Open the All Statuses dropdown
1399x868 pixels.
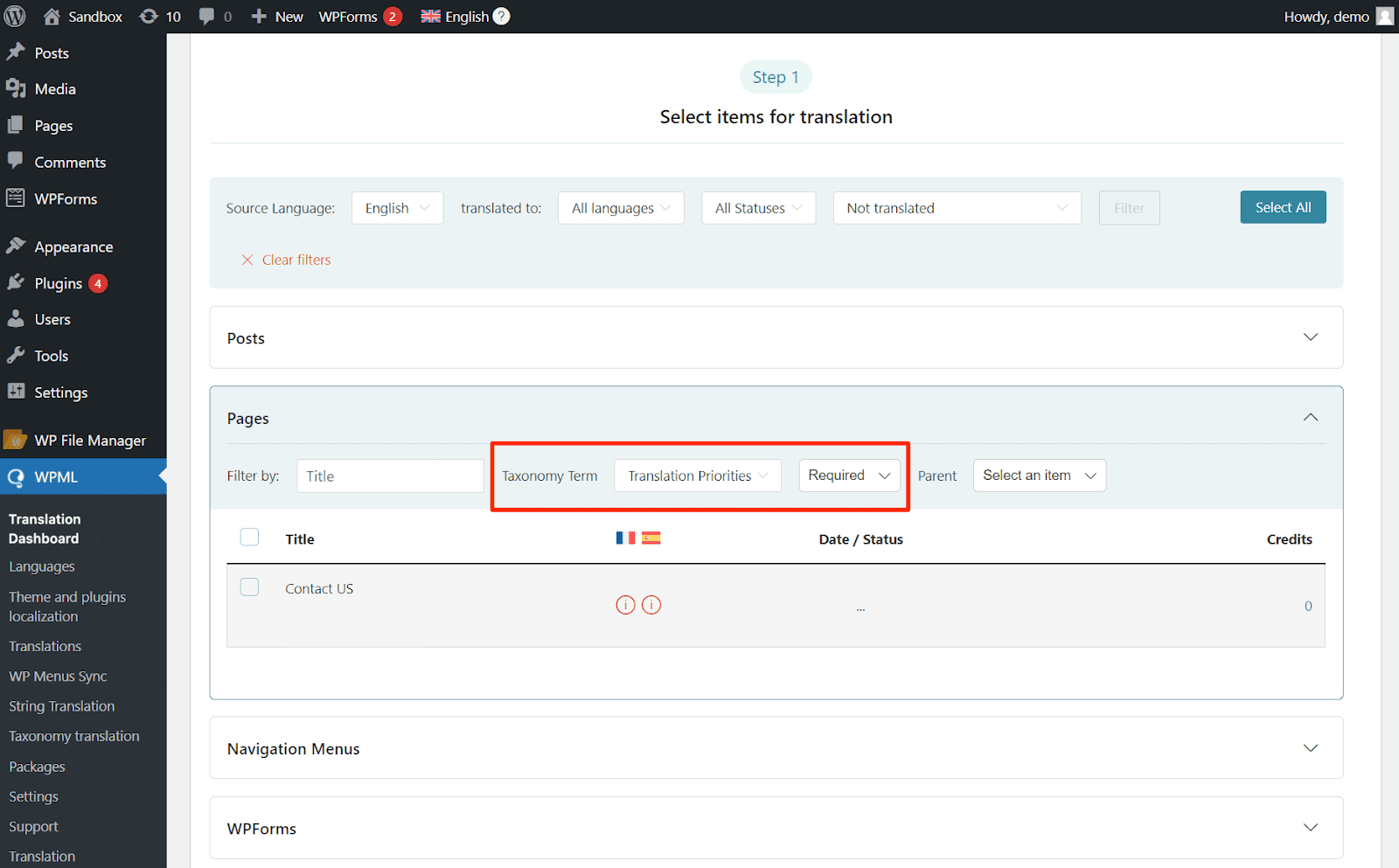pyautogui.click(x=758, y=208)
